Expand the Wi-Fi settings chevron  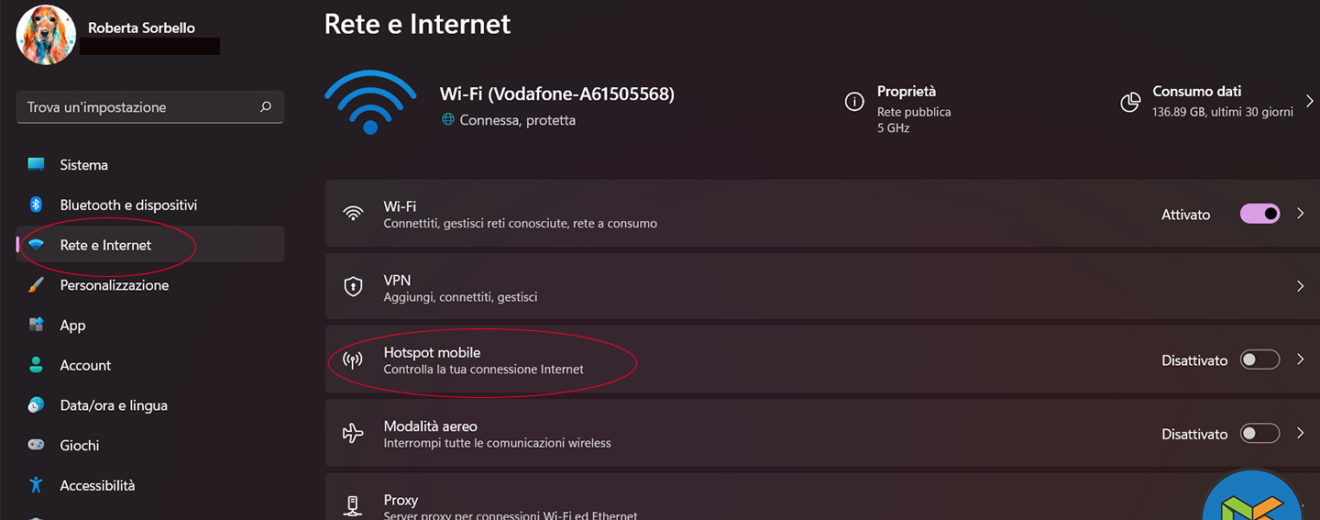(x=1301, y=214)
